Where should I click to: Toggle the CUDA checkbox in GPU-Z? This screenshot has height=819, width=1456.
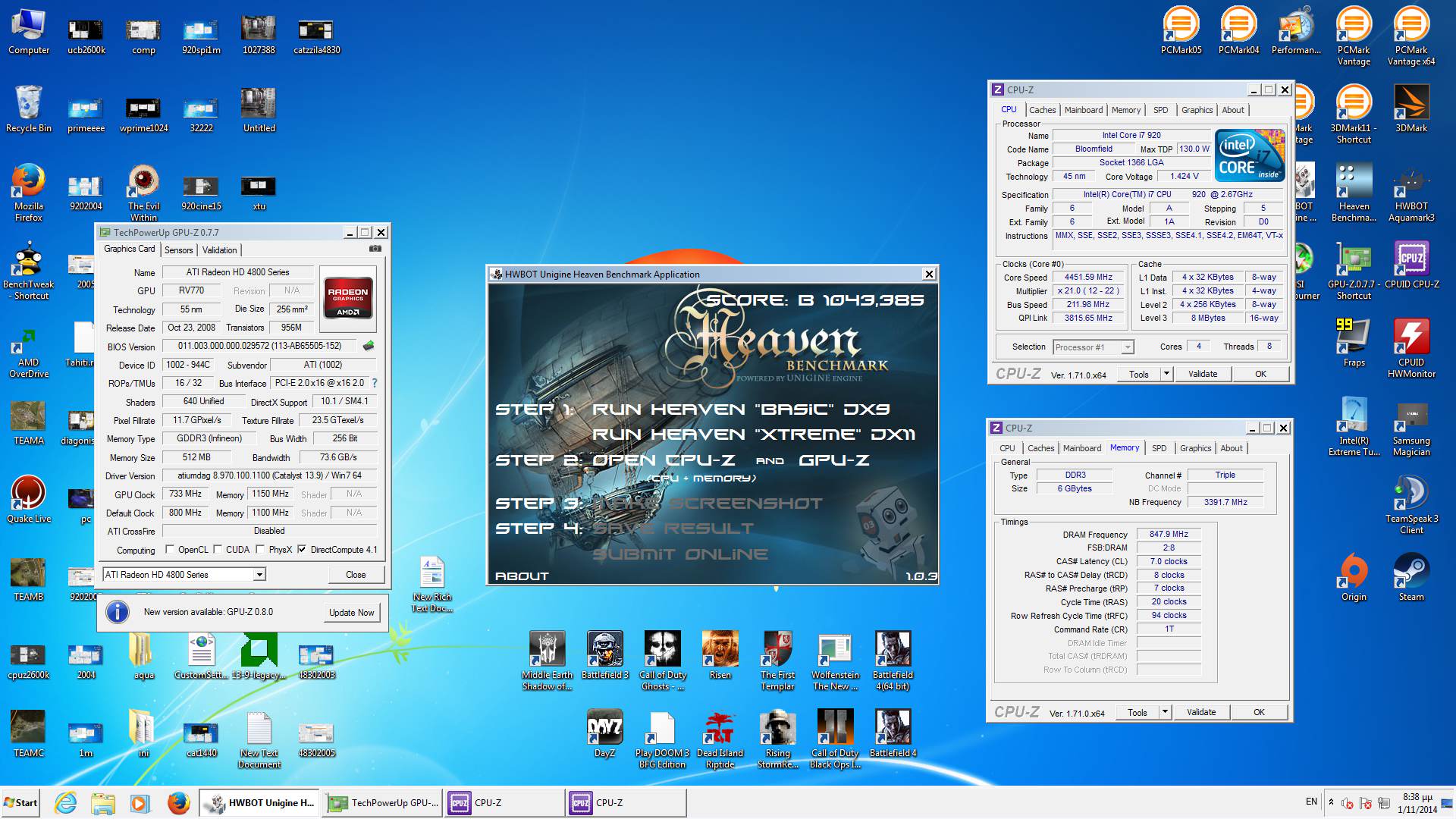(x=218, y=550)
